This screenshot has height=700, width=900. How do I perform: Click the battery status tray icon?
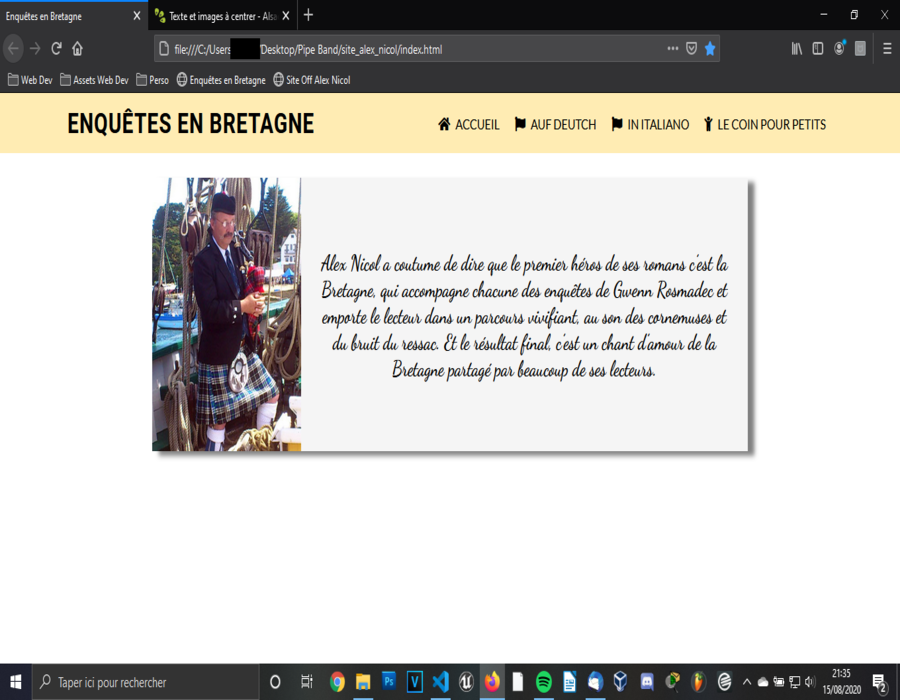(779, 682)
